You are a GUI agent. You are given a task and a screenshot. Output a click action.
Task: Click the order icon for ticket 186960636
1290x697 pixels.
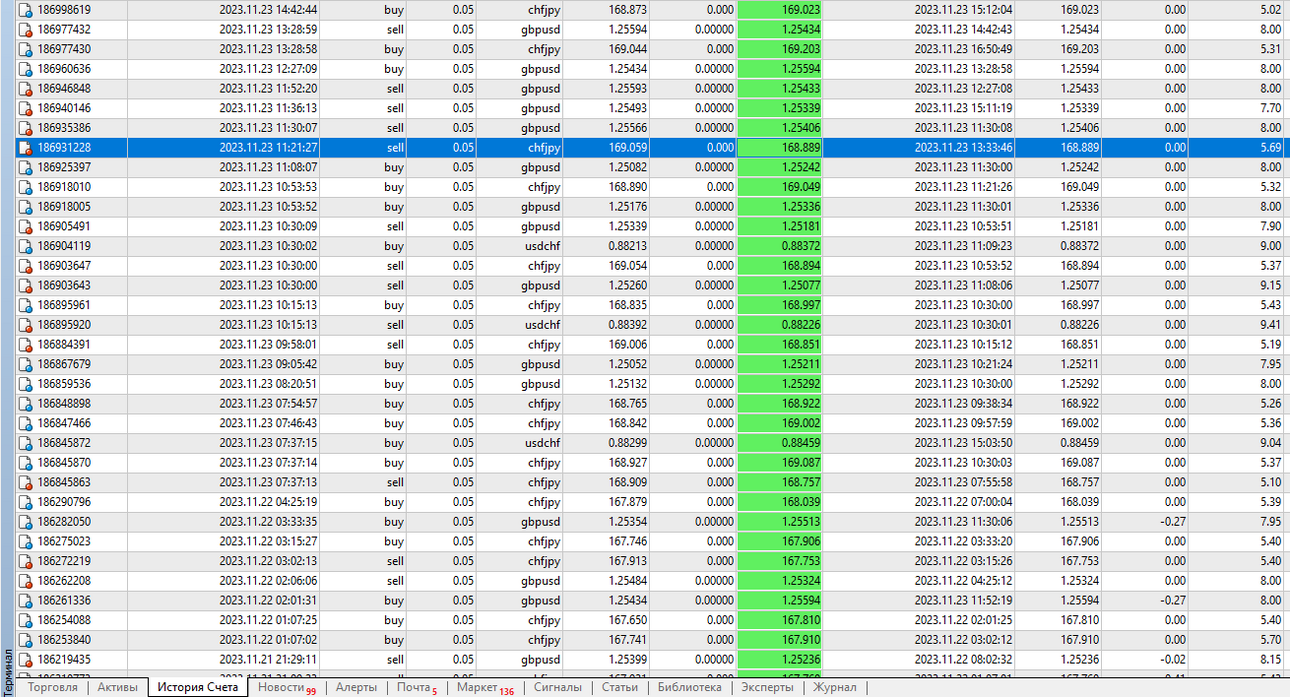pos(25,69)
